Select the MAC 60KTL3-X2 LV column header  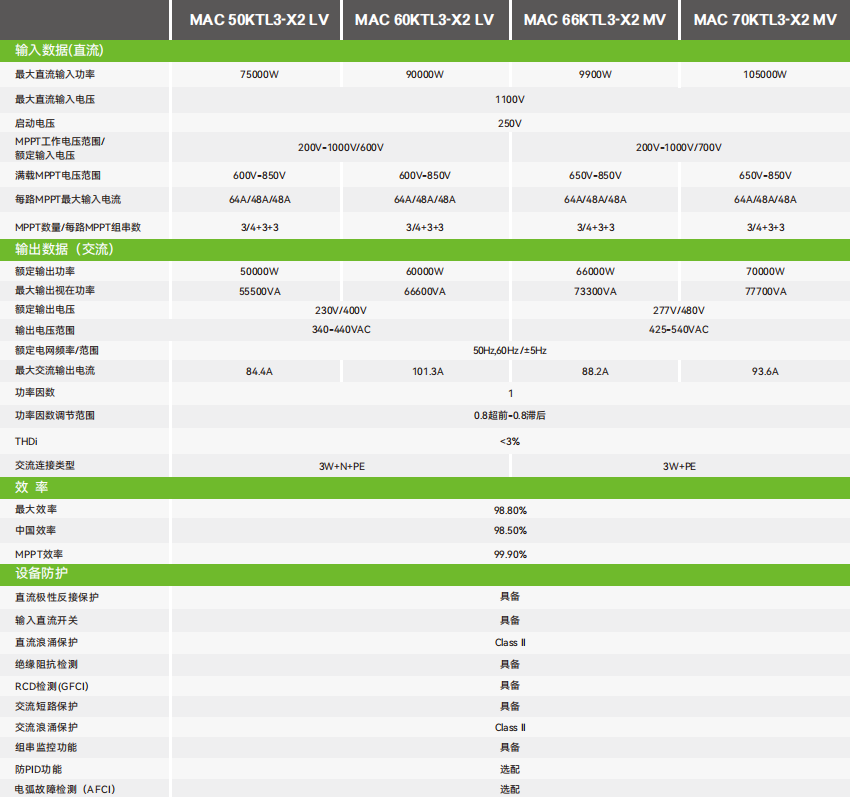click(x=424, y=20)
